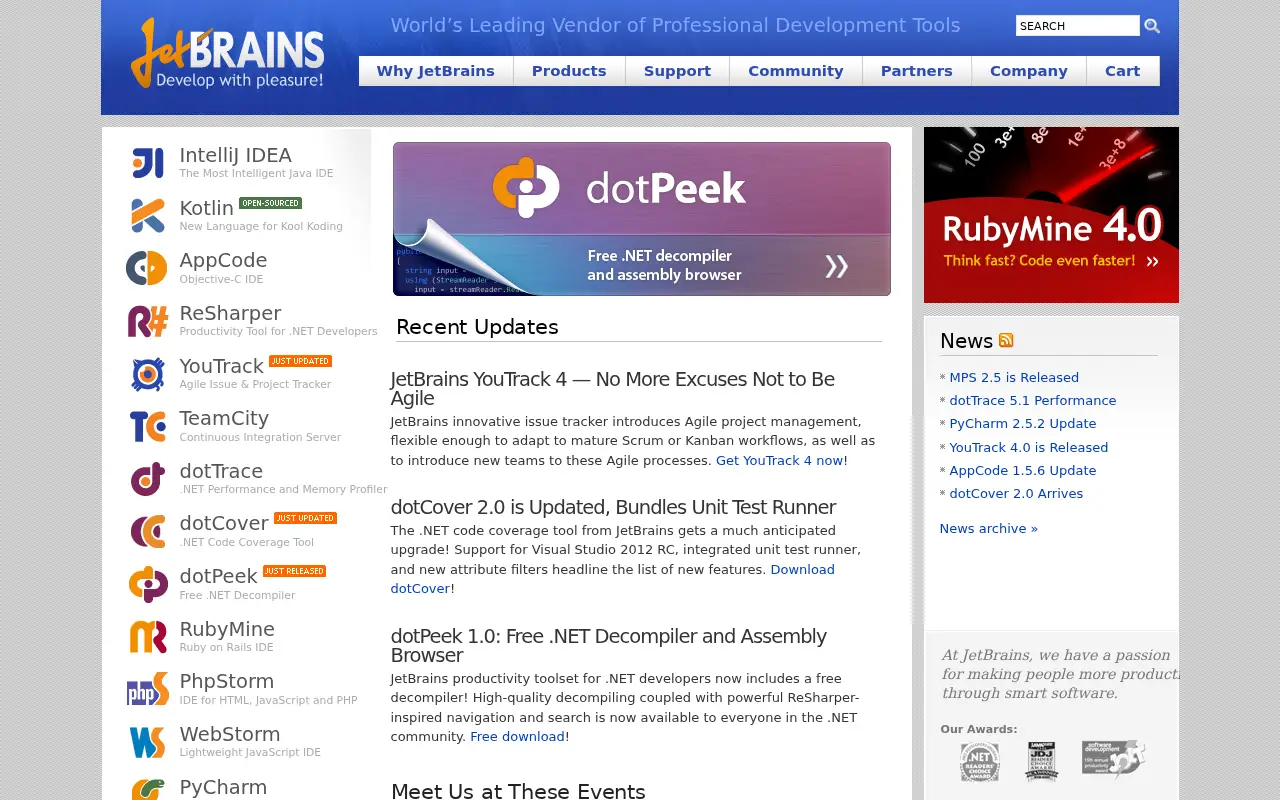Click the Recent Updates heading
This screenshot has height=800, width=1280.
[x=477, y=327]
